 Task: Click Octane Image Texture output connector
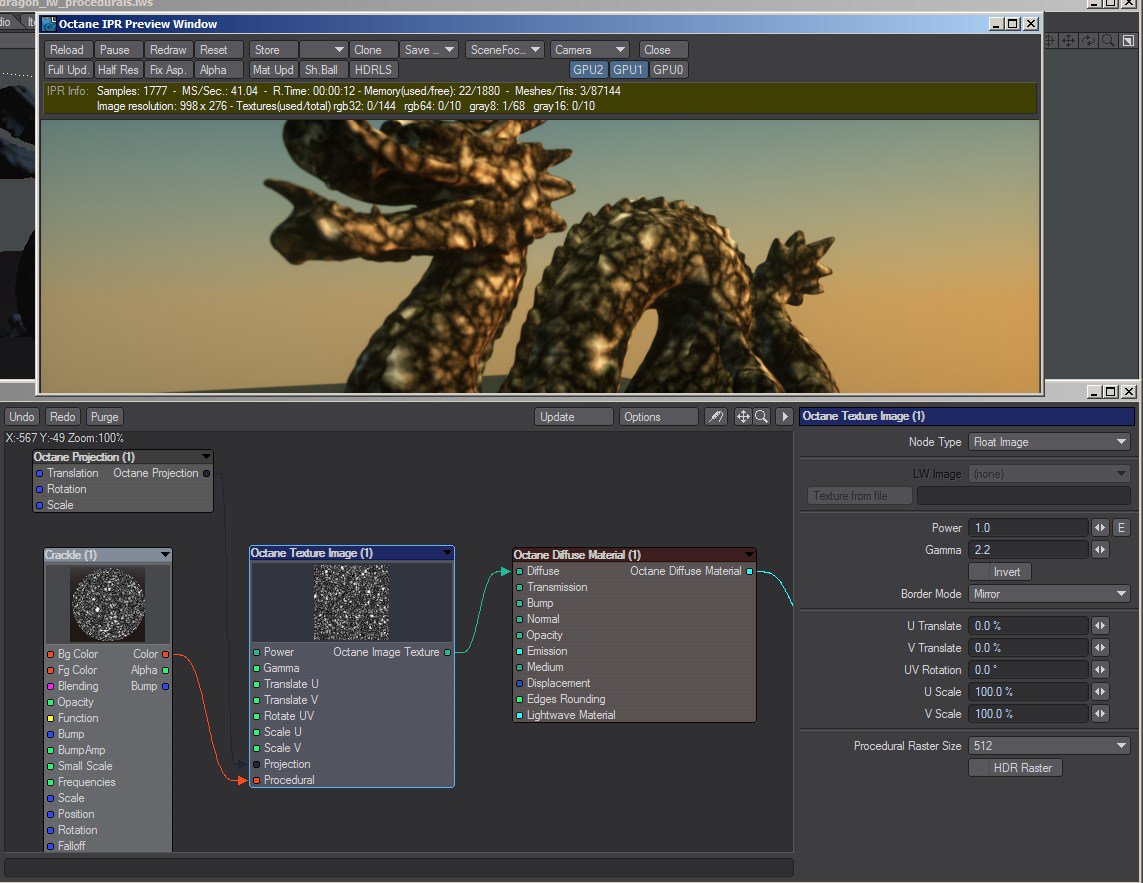(447, 652)
